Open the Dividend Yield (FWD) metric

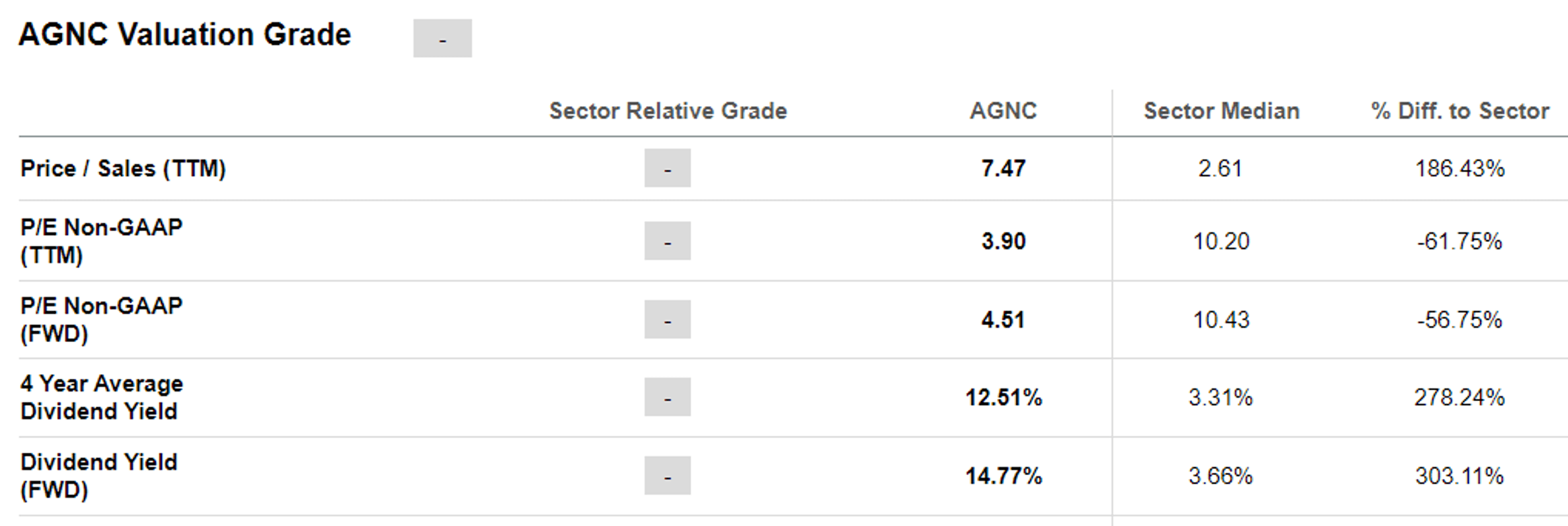tap(99, 476)
